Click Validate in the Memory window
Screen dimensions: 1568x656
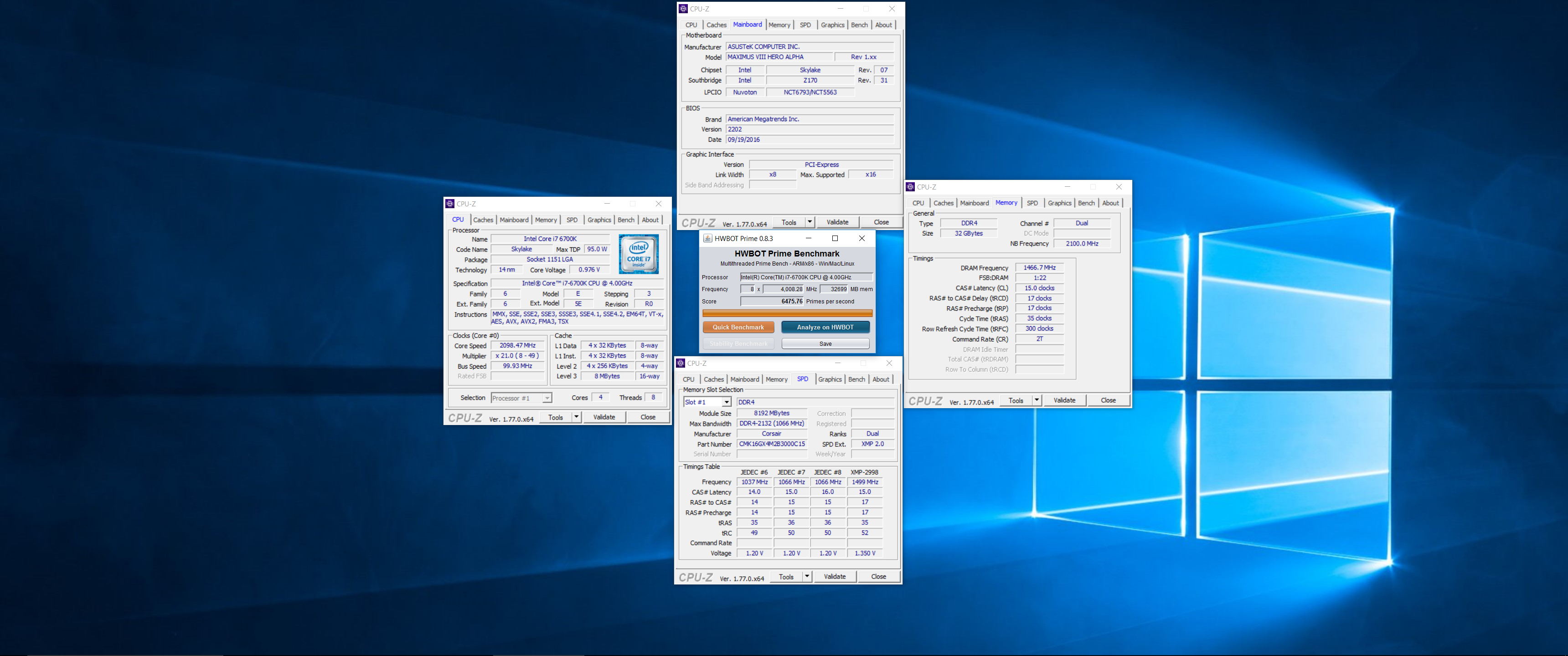[1064, 400]
